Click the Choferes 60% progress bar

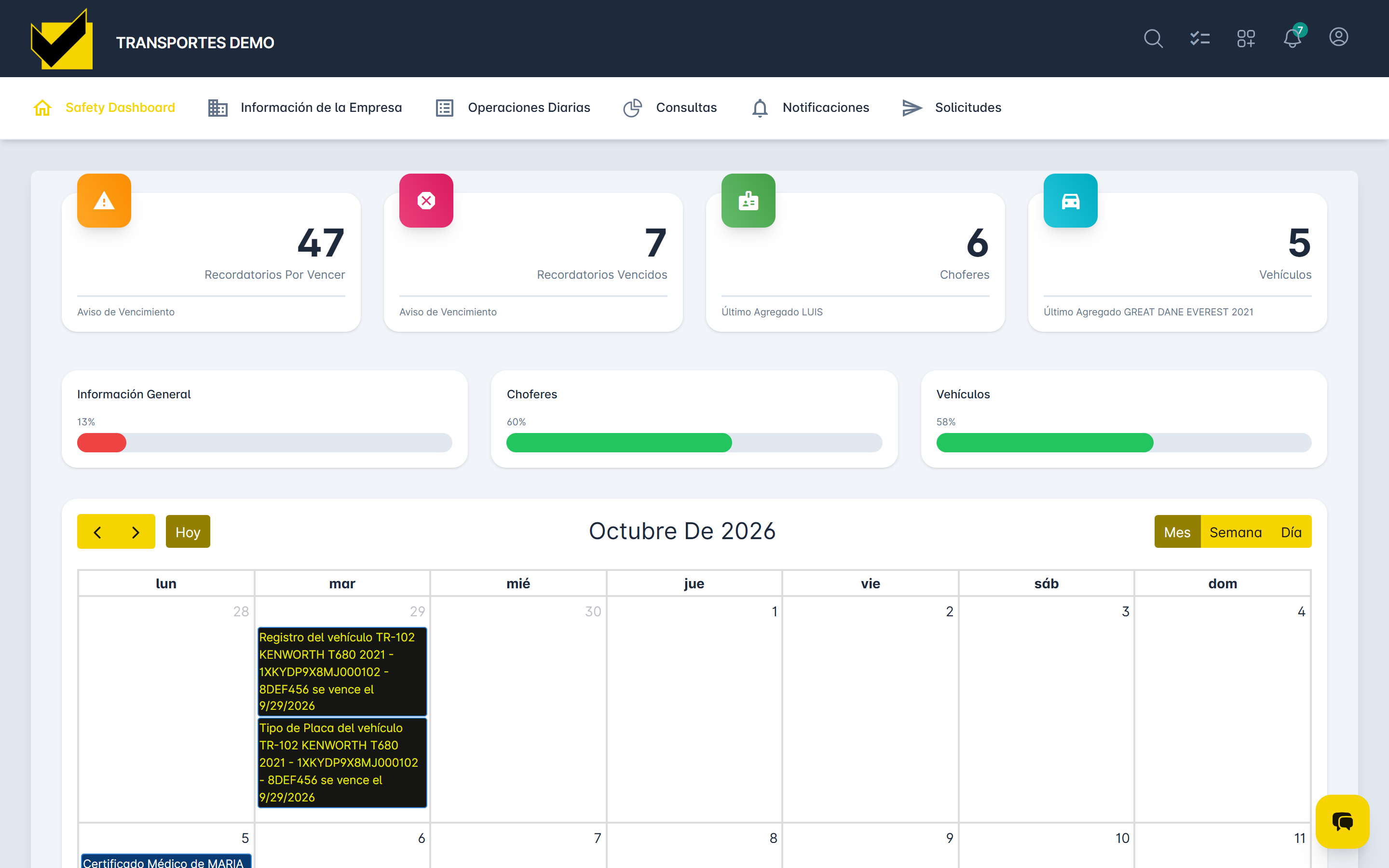point(694,443)
